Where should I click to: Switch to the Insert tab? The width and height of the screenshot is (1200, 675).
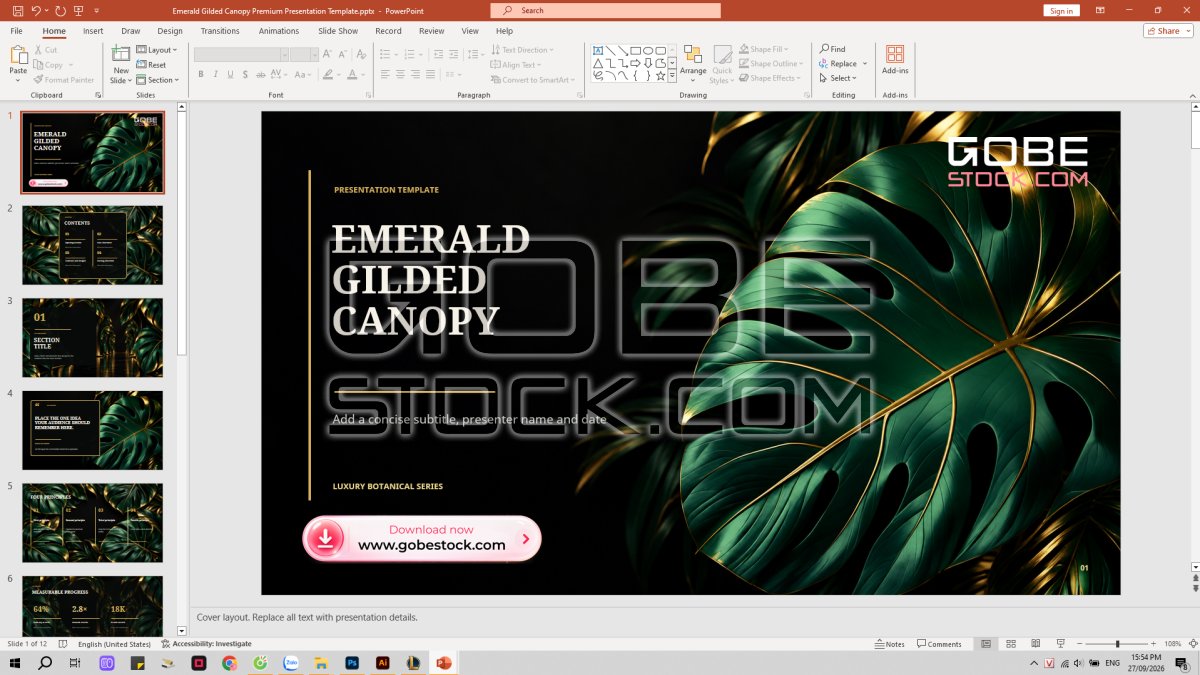tap(93, 31)
